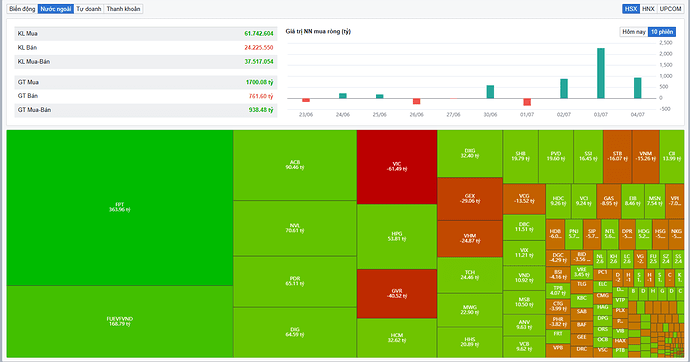The width and height of the screenshot is (690, 362).
Task: Open the FUEVFVND treemap tile
Action: pos(120,322)
